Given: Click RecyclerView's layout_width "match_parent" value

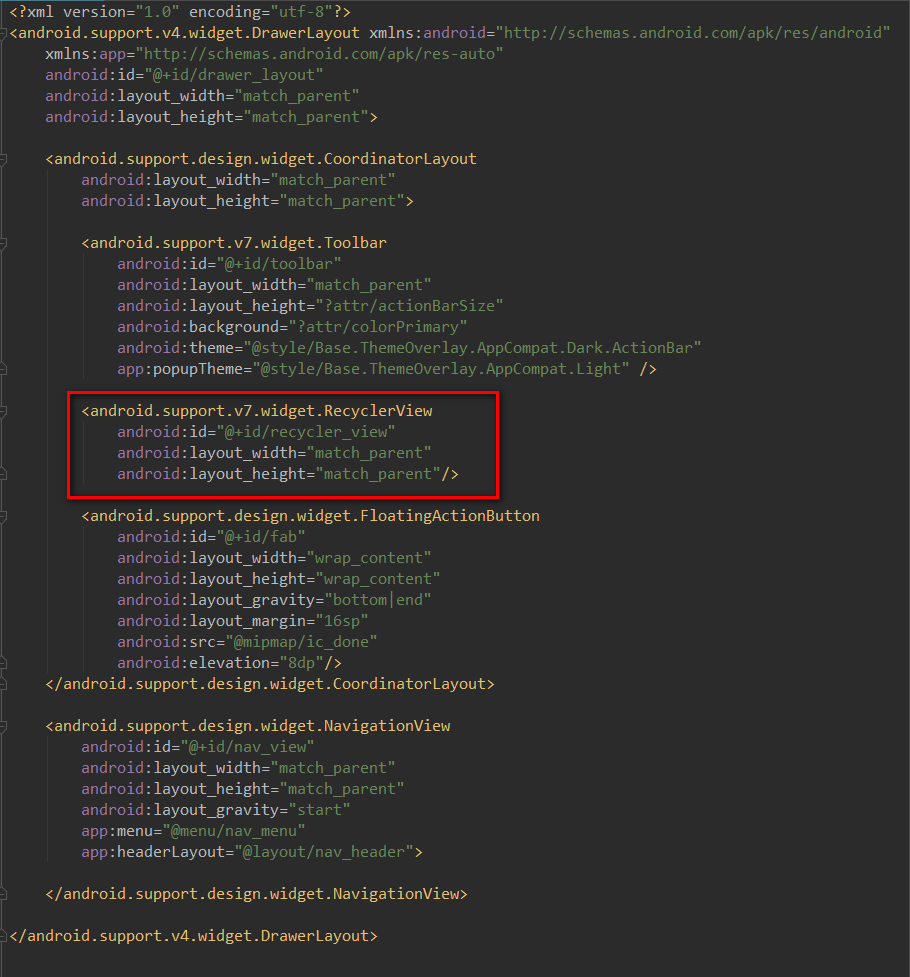Looking at the screenshot, I should 368,453.
